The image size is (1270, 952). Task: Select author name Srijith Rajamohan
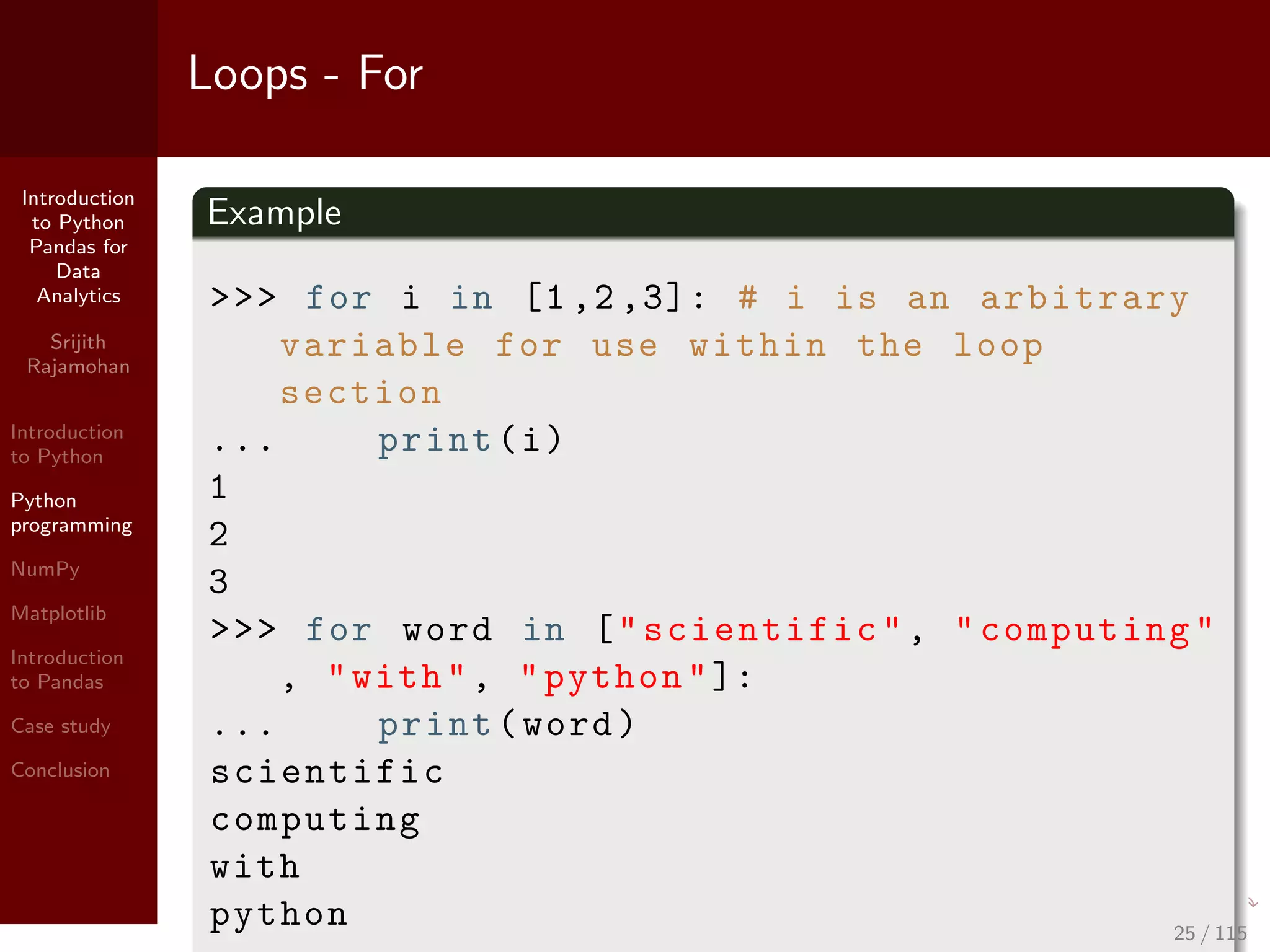tap(78, 354)
